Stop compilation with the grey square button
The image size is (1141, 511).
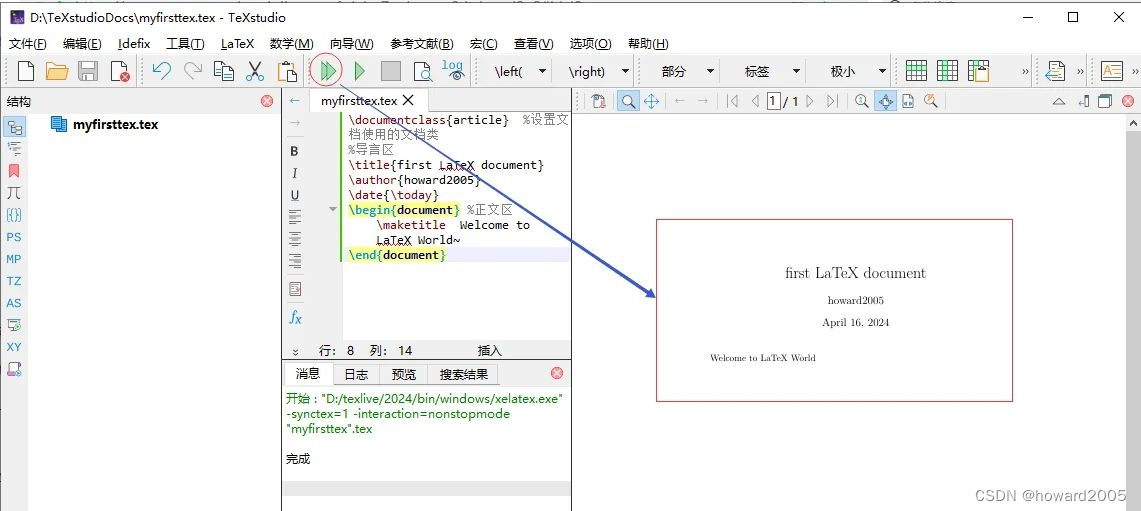391,71
